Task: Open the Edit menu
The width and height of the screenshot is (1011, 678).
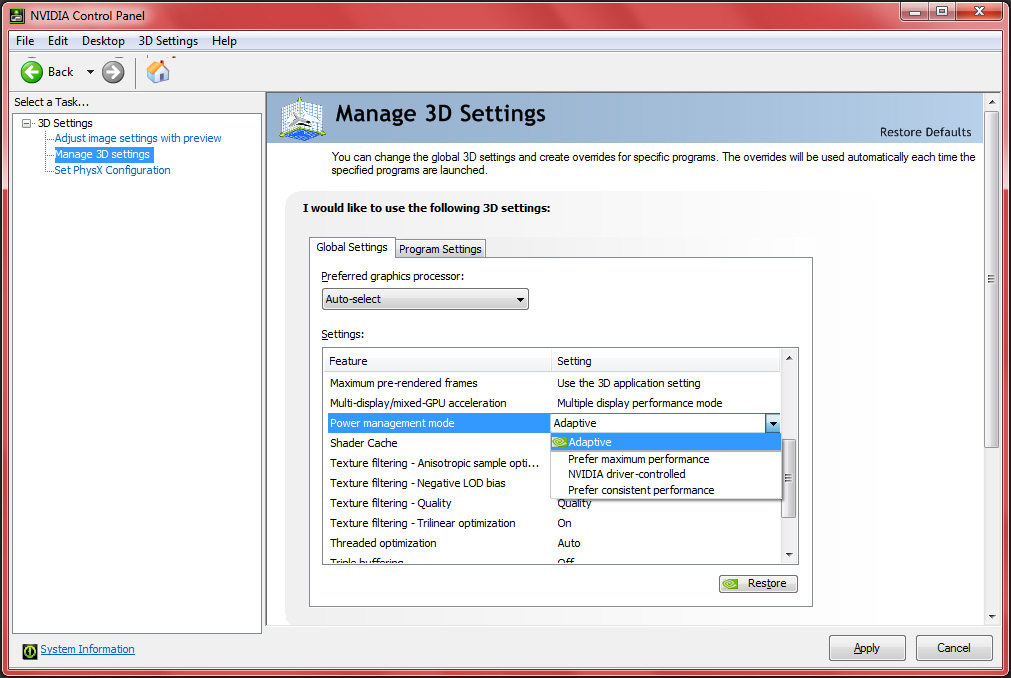Action: [x=57, y=41]
